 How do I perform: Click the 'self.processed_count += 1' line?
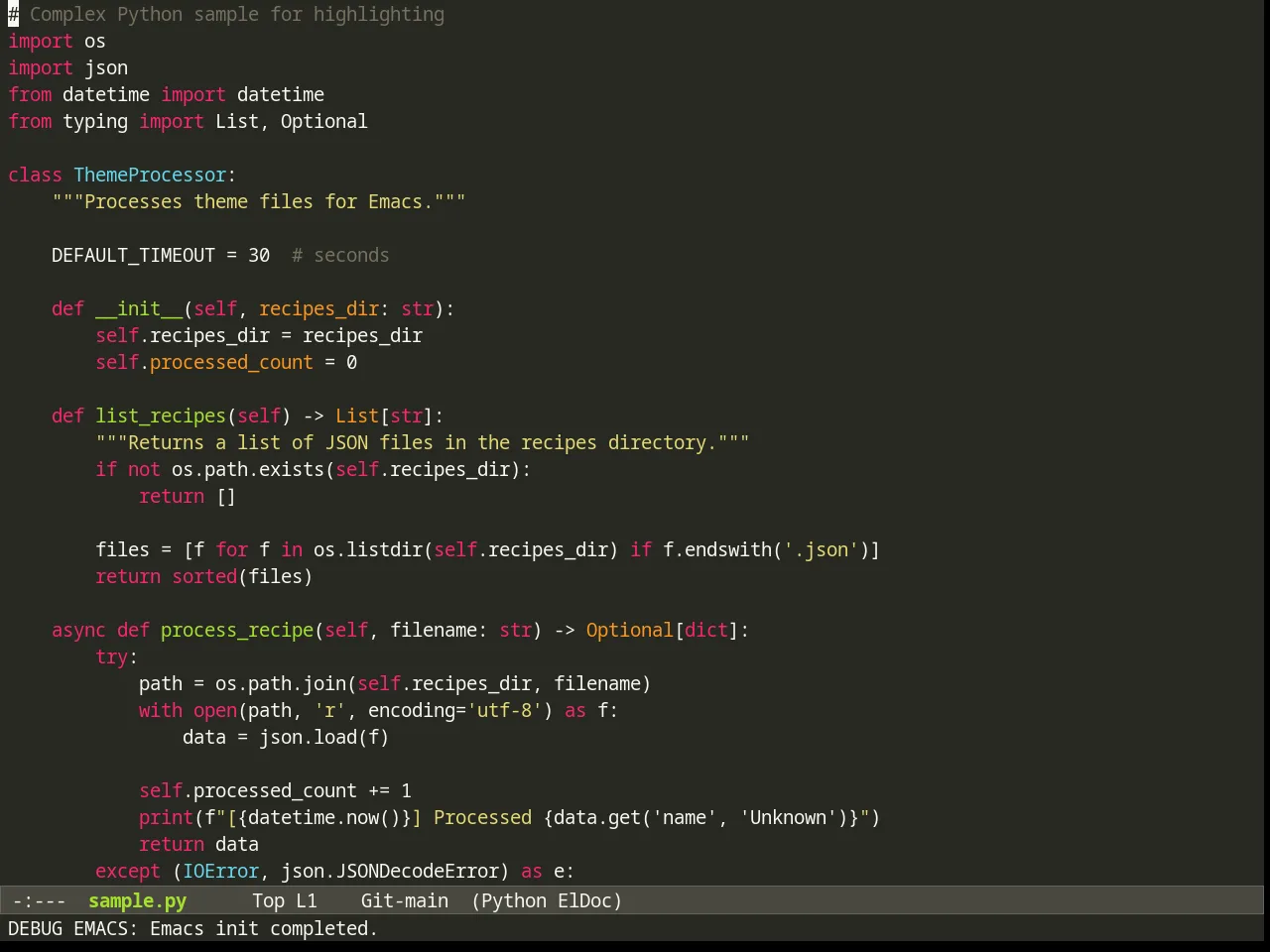coord(275,790)
